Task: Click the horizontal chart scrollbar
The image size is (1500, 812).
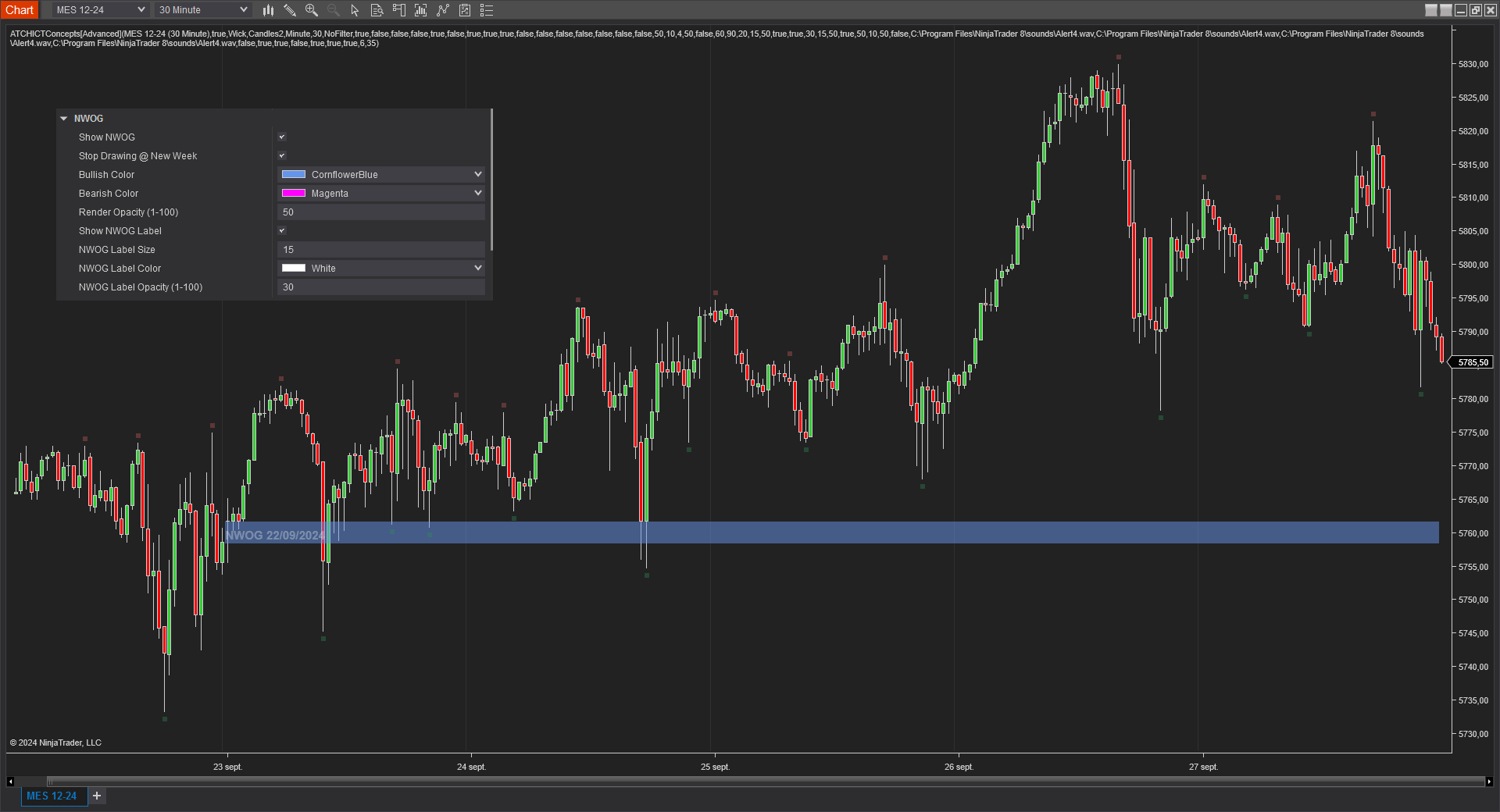Action: click(766, 781)
